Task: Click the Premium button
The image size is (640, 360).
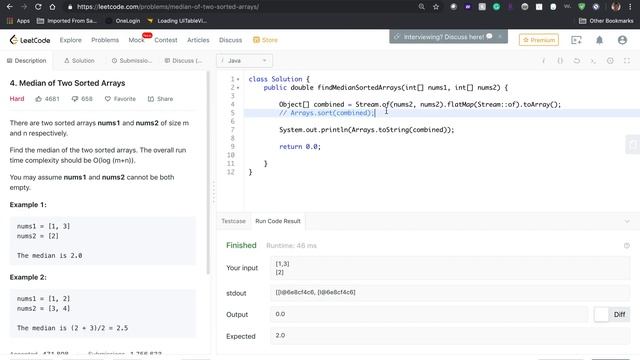Action: pyautogui.click(x=539, y=40)
